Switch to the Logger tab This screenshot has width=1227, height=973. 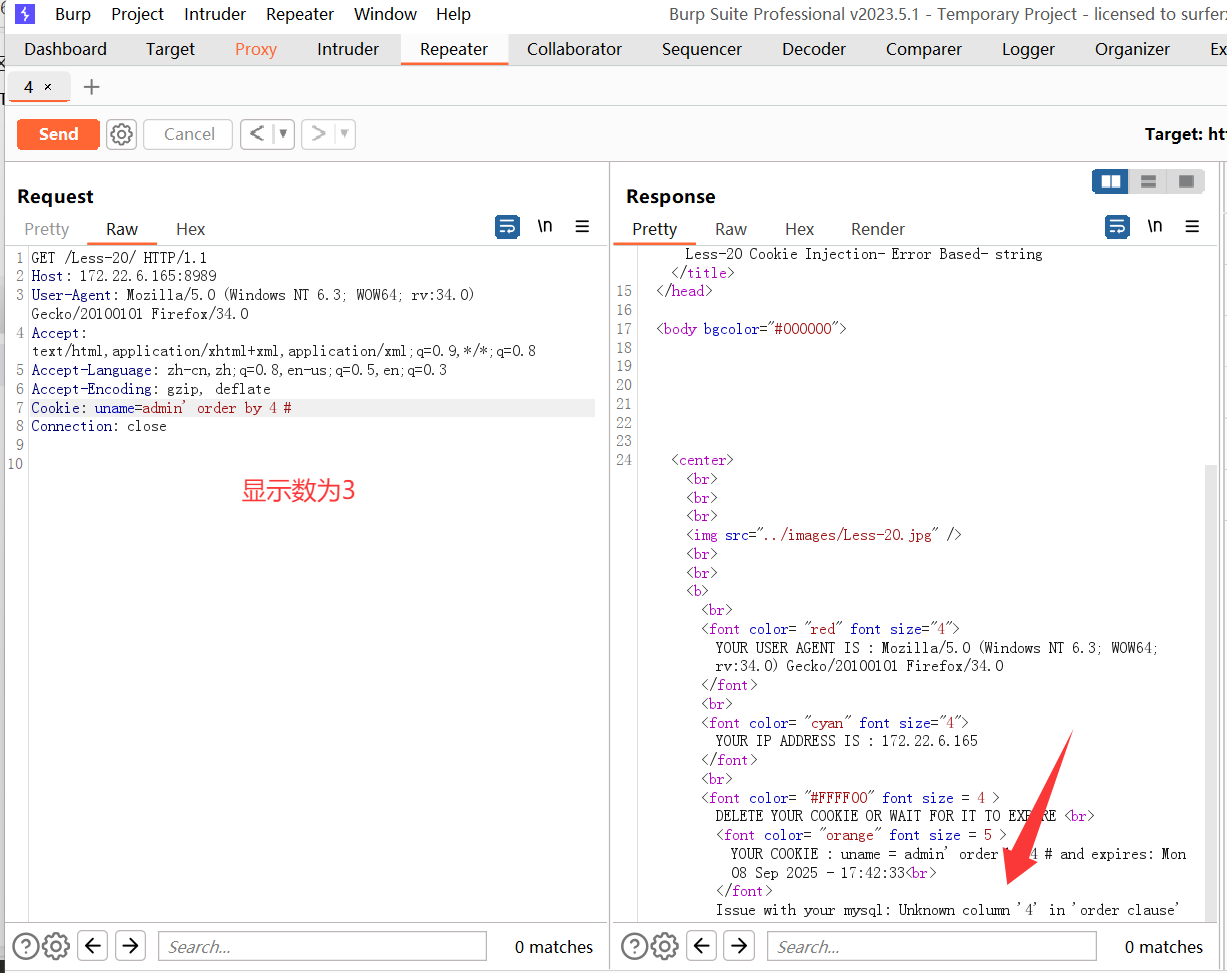click(1028, 49)
